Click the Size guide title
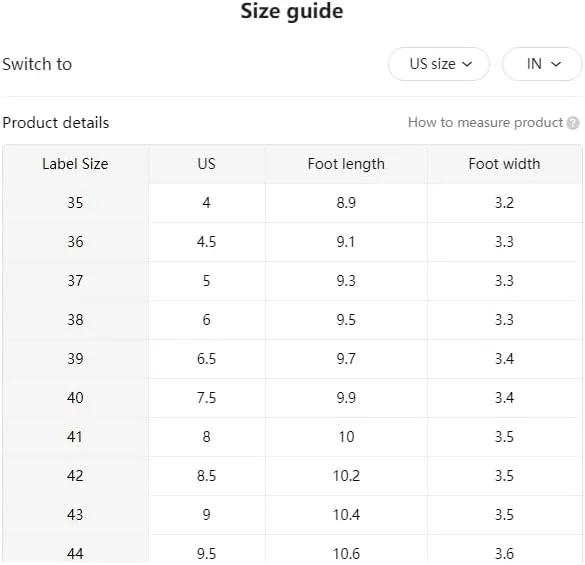The image size is (585, 565). tap(292, 11)
